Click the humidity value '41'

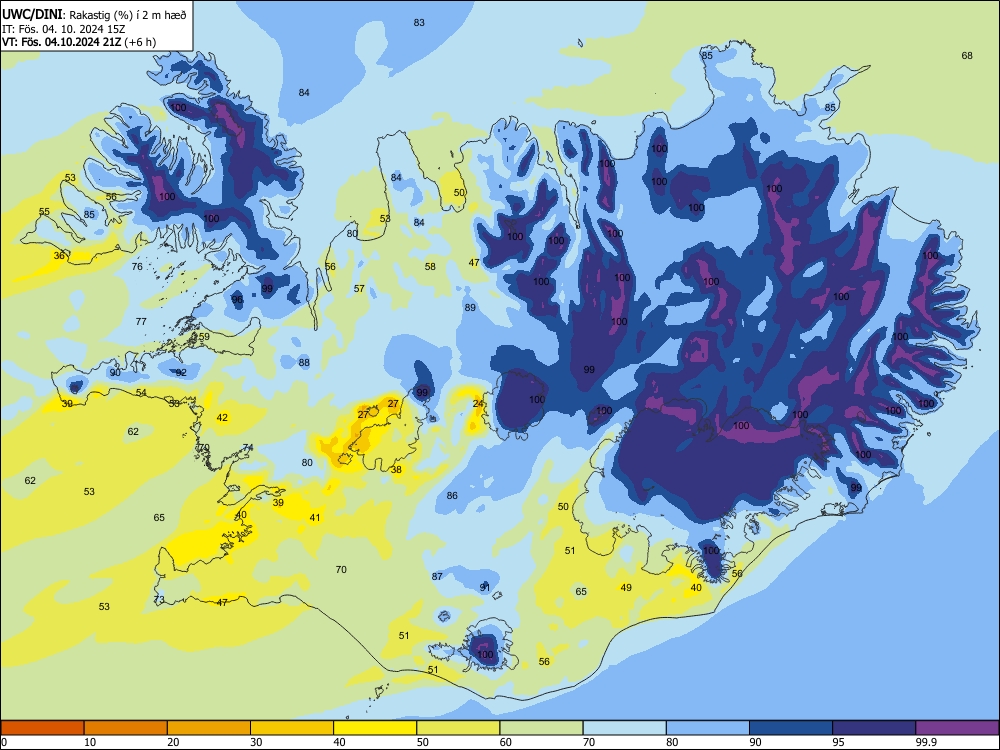point(315,517)
